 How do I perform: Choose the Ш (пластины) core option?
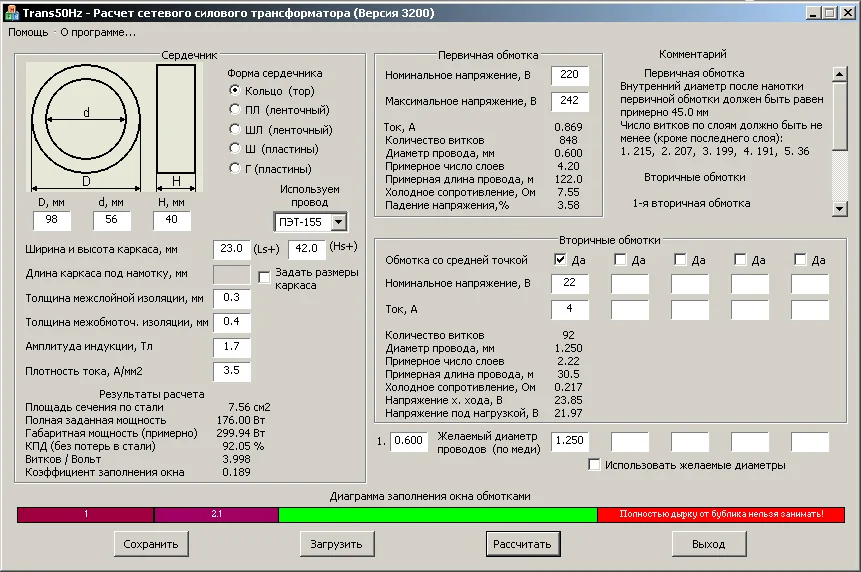click(235, 149)
